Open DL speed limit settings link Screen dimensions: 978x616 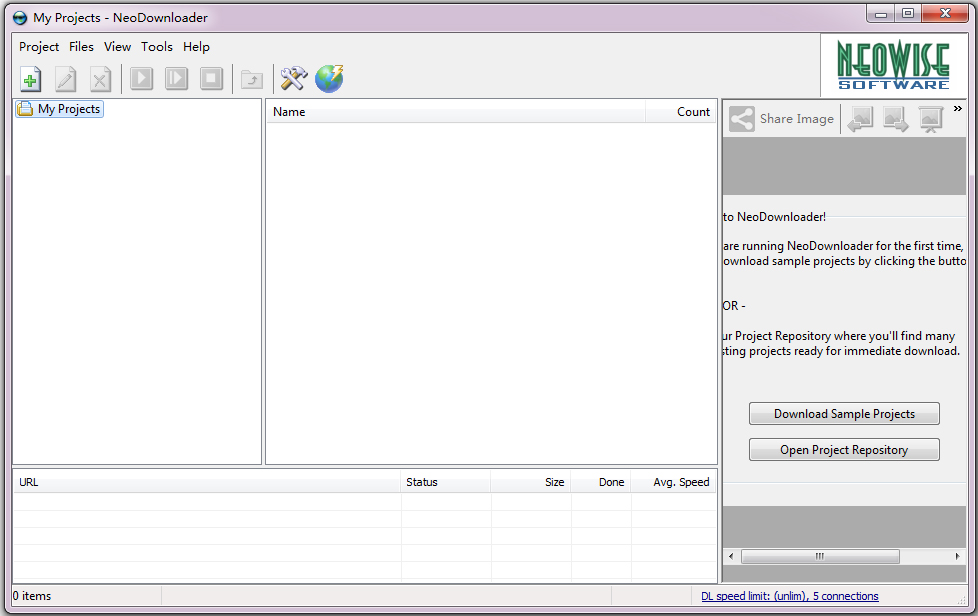(790, 596)
